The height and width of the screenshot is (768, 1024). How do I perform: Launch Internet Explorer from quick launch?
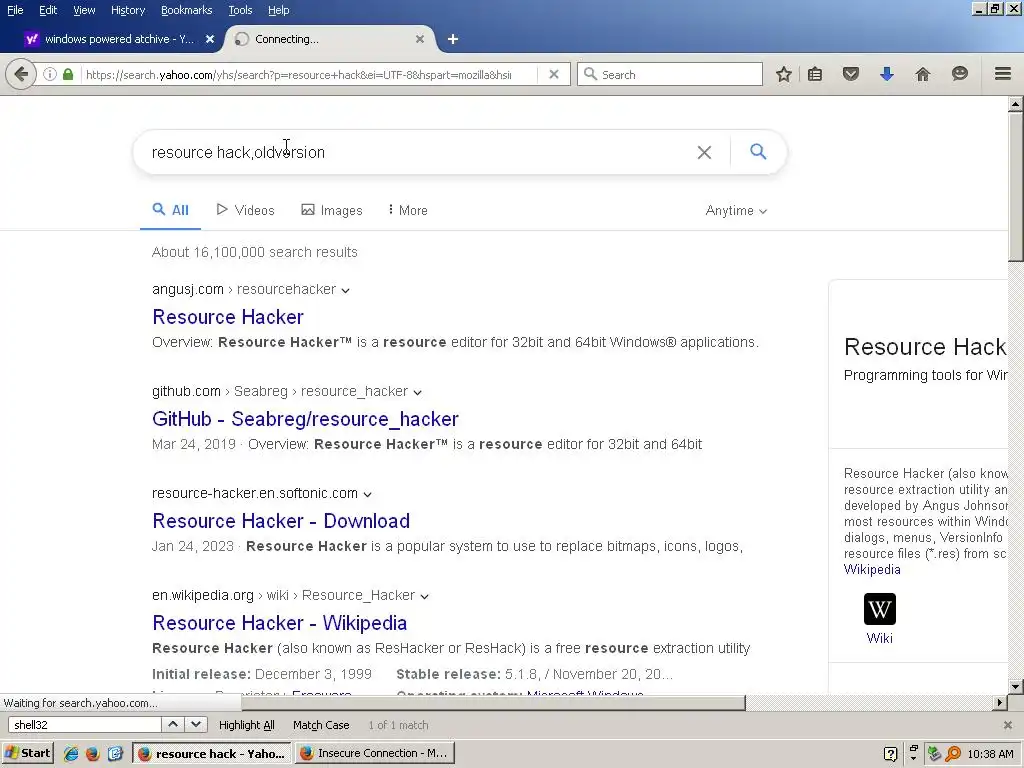(x=71, y=753)
